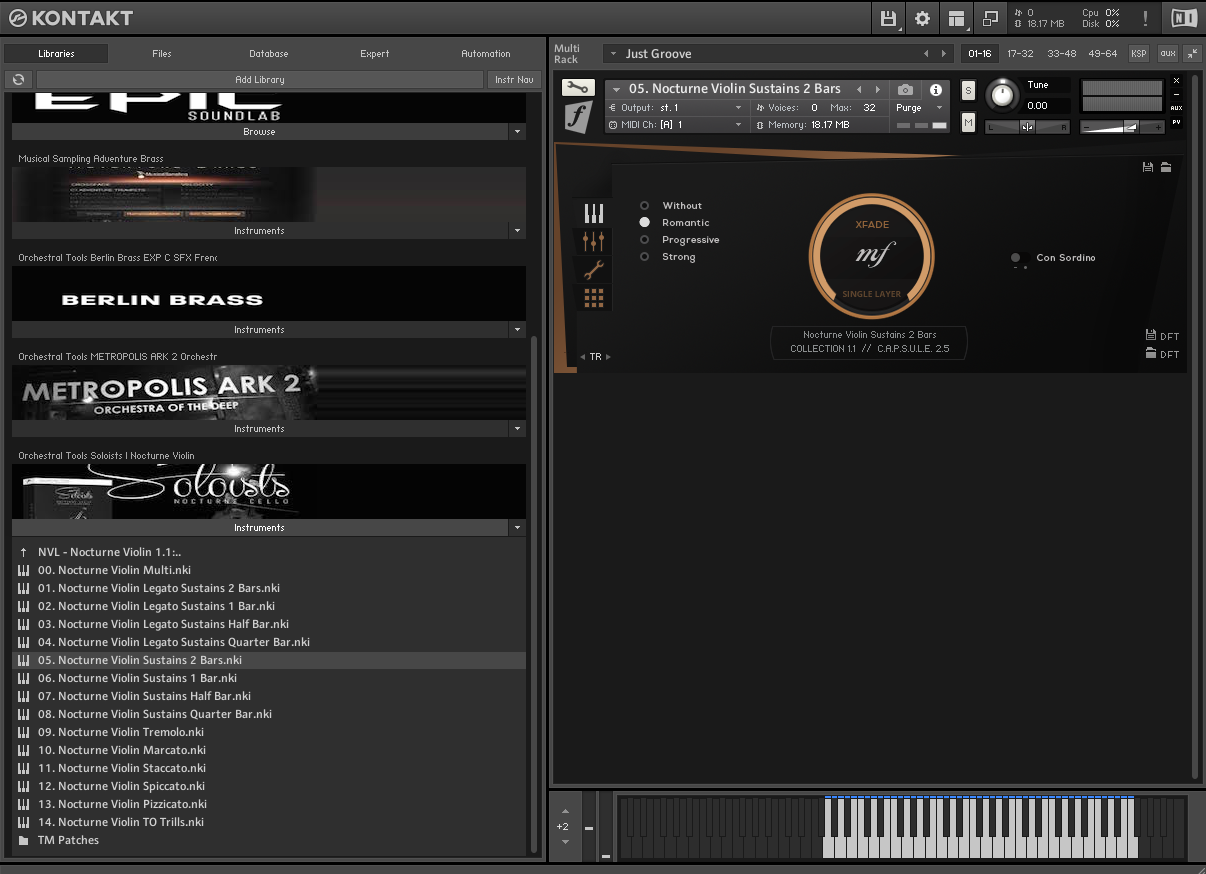Click the Add Library button

260,79
